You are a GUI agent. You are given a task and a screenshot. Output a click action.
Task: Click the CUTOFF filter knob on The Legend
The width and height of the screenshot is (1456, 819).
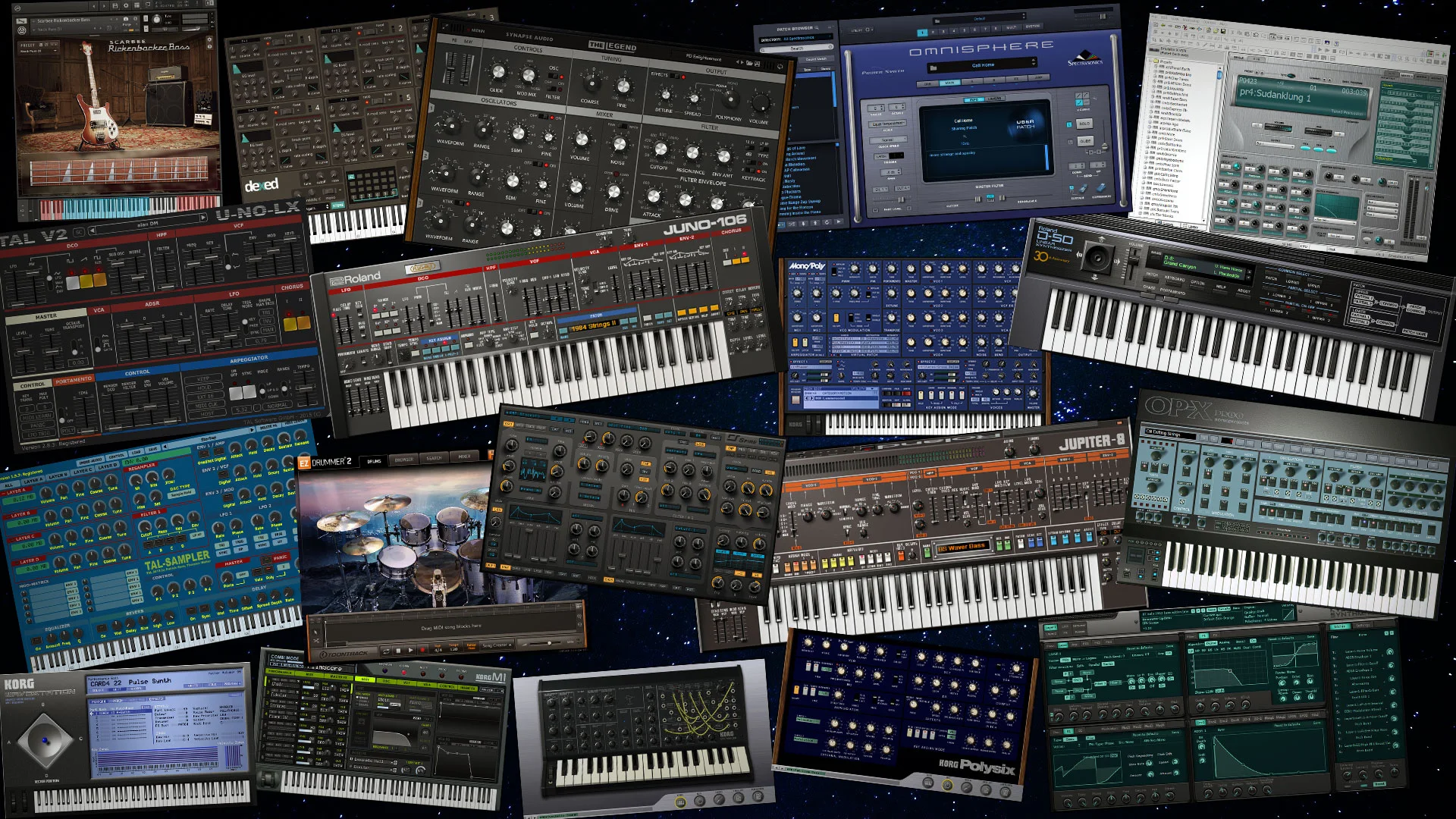point(661,149)
